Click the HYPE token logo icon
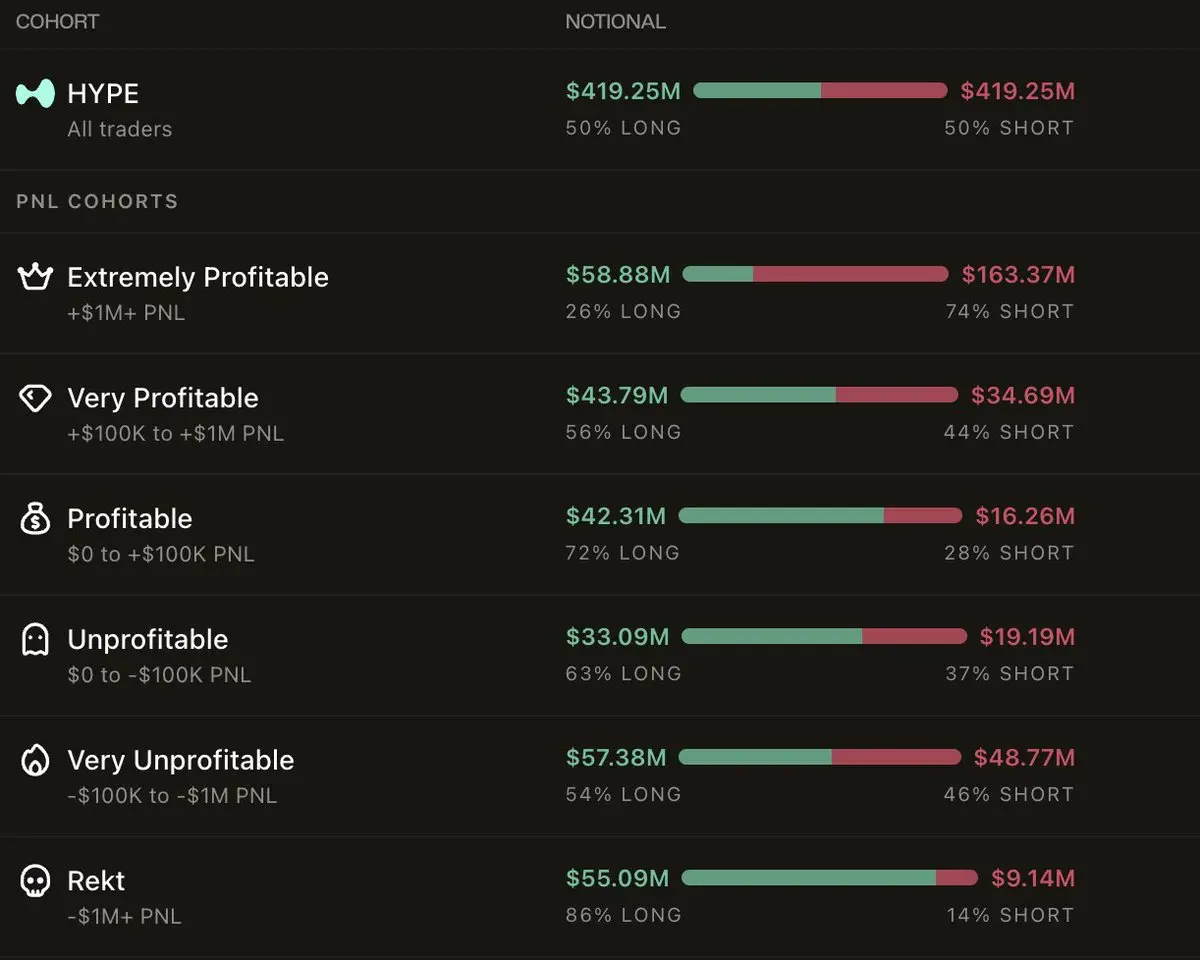The width and height of the screenshot is (1200, 960). pyautogui.click(x=35, y=94)
